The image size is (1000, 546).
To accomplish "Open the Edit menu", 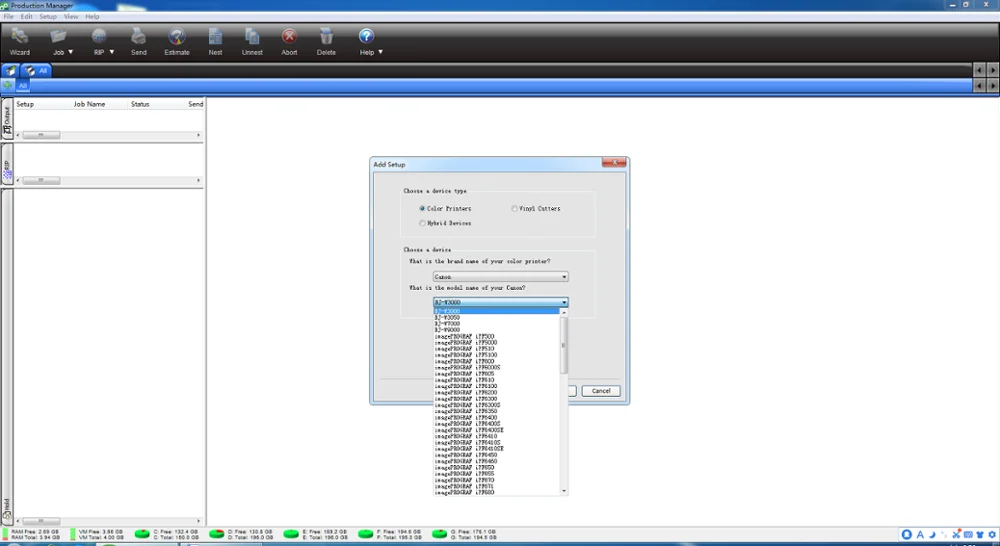I will 26,17.
